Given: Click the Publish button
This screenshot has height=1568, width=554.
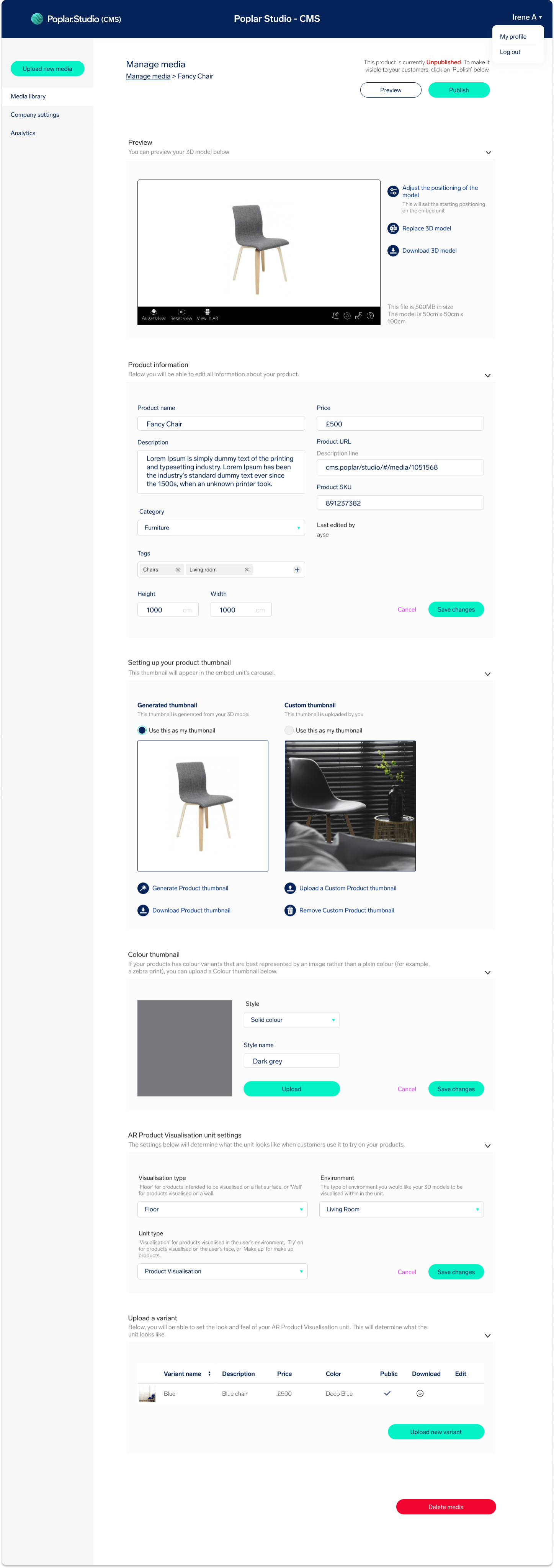Looking at the screenshot, I should pyautogui.click(x=459, y=90).
